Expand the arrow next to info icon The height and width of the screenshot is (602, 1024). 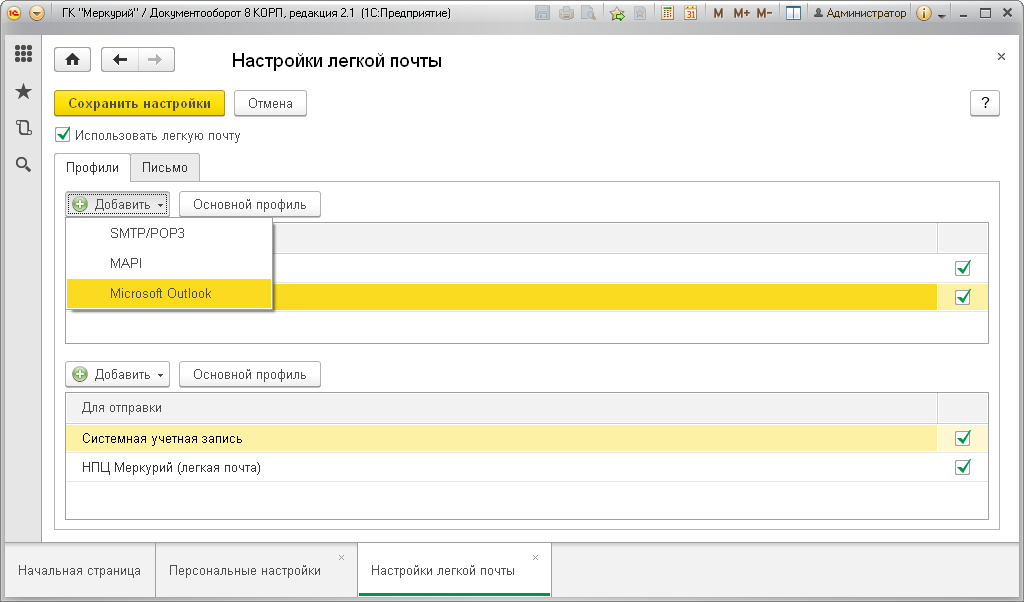pos(942,15)
